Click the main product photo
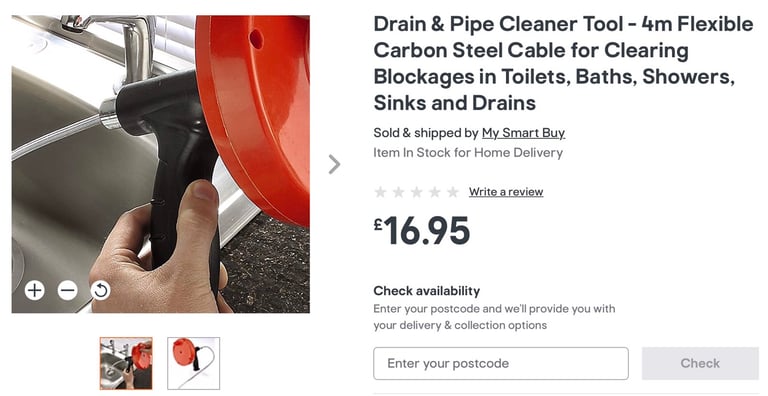The height and width of the screenshot is (396, 768). pyautogui.click(x=161, y=164)
